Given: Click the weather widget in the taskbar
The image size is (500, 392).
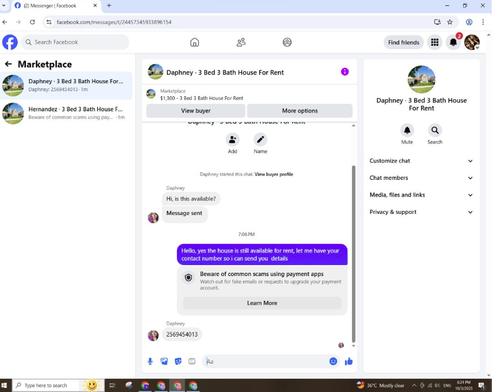Looking at the screenshot, I should coord(381,385).
